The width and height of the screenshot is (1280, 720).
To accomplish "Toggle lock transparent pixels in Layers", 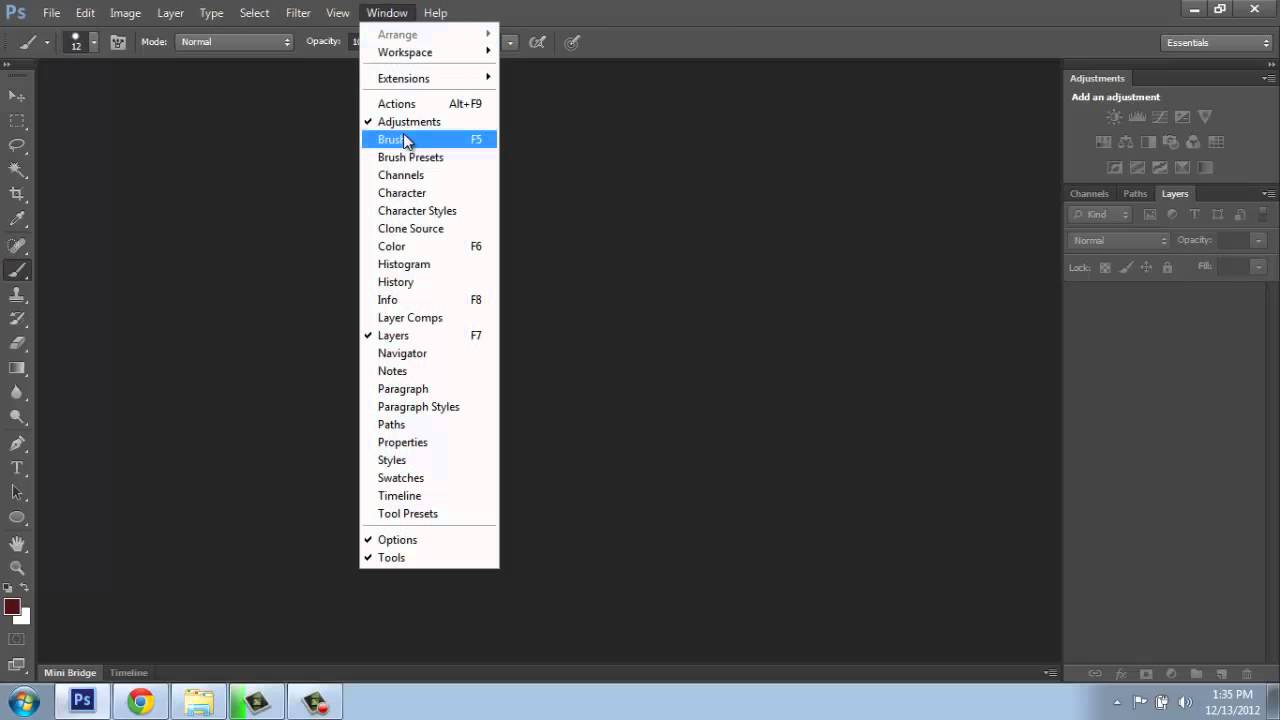I will pyautogui.click(x=1105, y=268).
